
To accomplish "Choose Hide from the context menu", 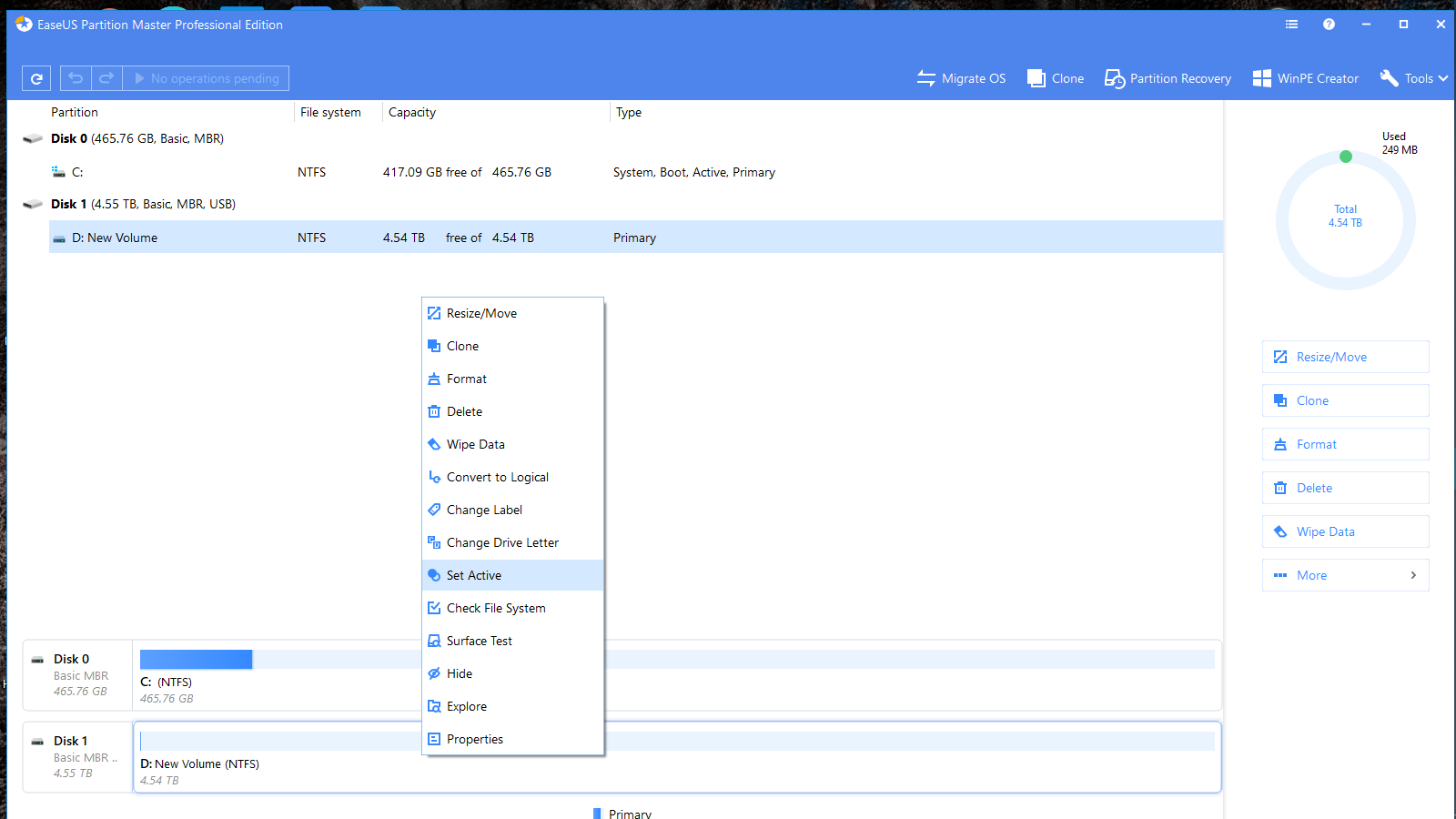I will [512, 673].
